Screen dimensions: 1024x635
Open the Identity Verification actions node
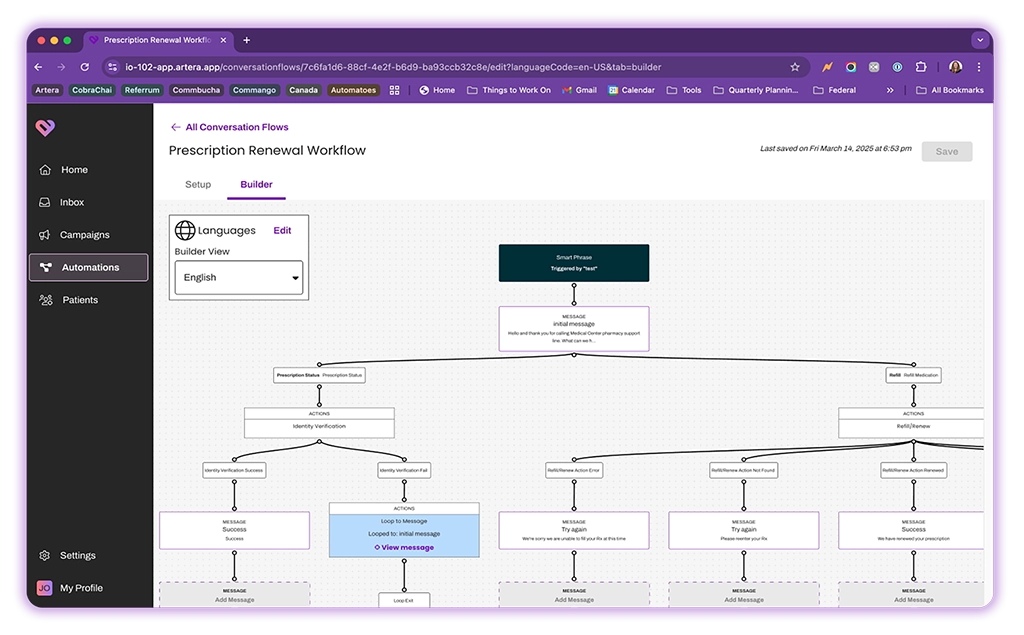tap(319, 423)
